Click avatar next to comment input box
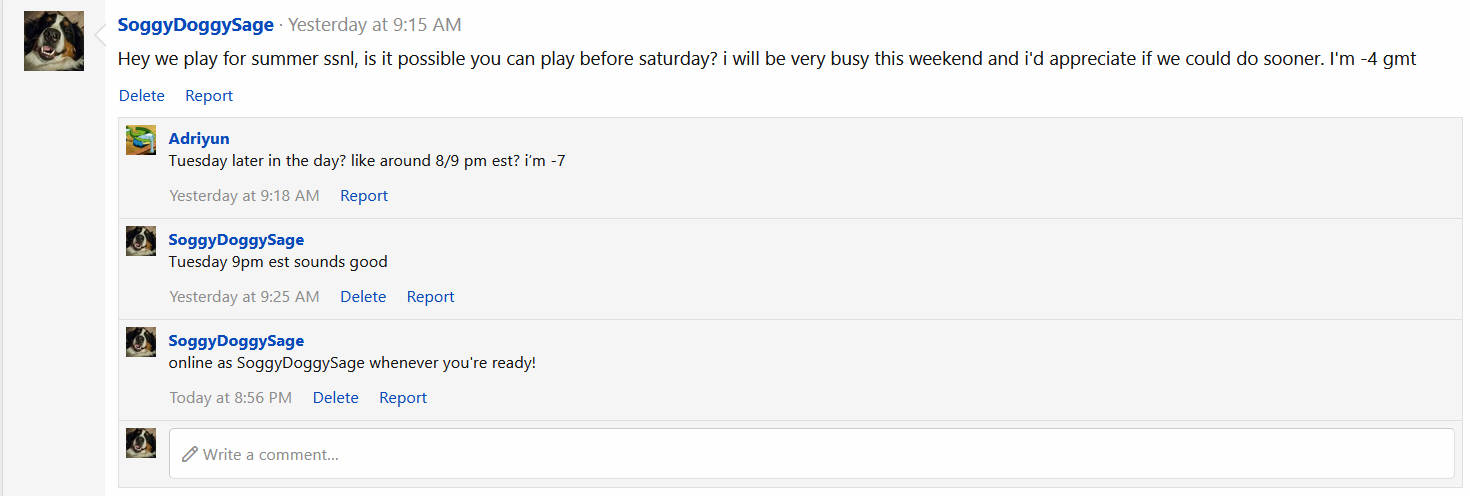This screenshot has width=1470, height=496. coord(141,443)
